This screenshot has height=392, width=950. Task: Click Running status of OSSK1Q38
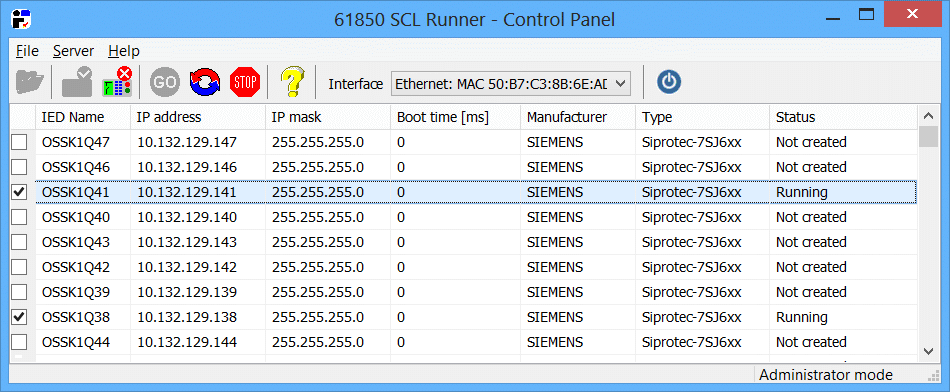(x=802, y=317)
